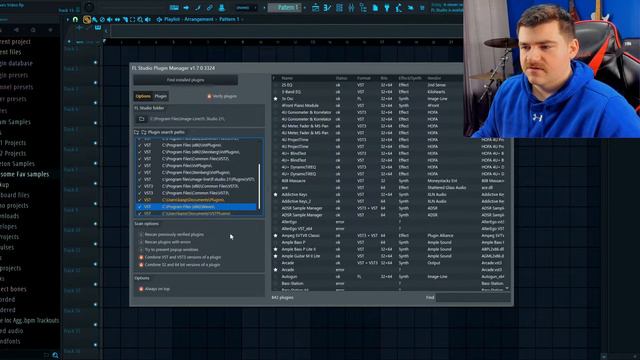Toggle Rescan plugins with errors option

click(x=141, y=242)
